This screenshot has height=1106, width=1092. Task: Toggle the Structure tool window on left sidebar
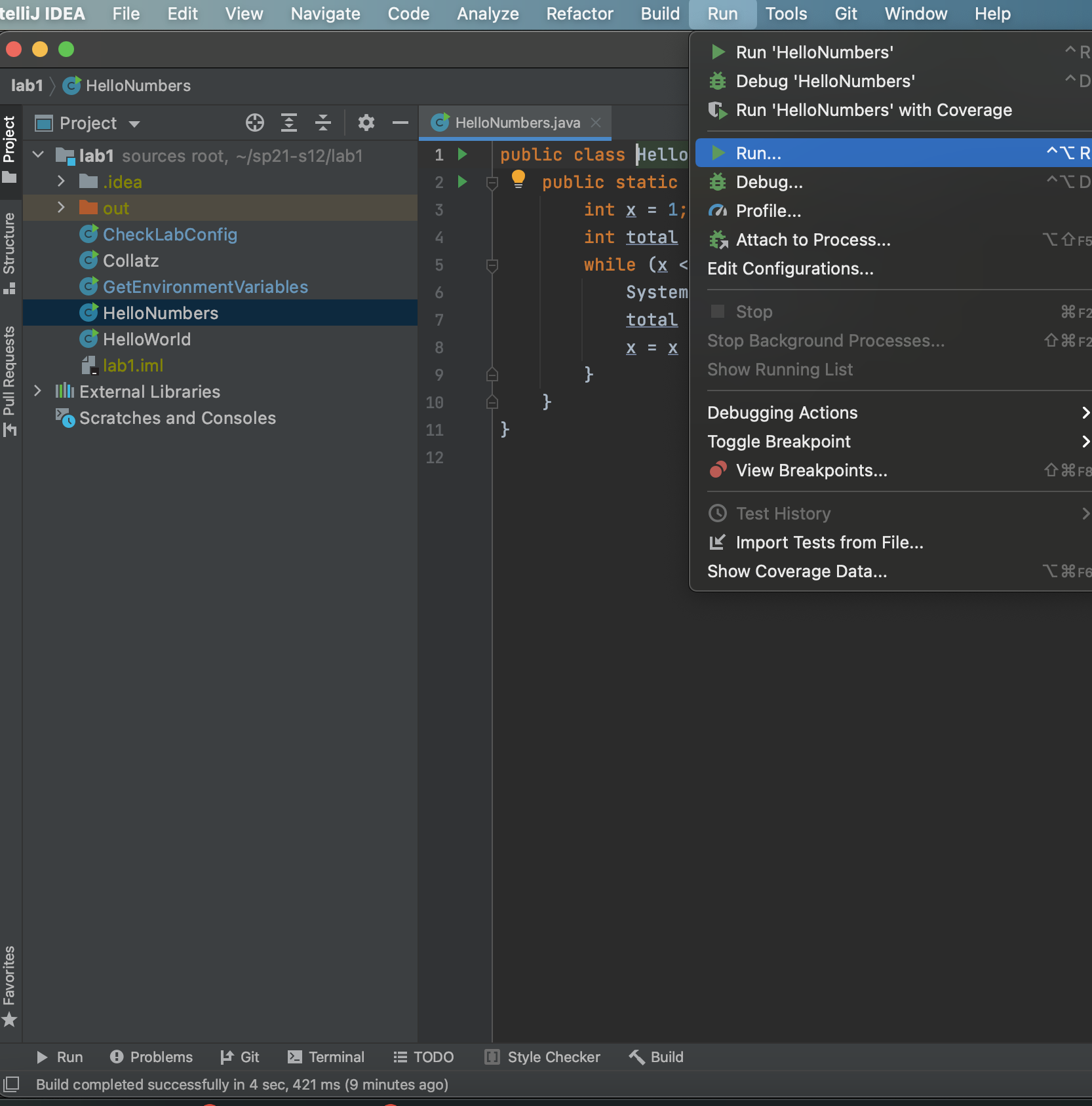tap(9, 252)
